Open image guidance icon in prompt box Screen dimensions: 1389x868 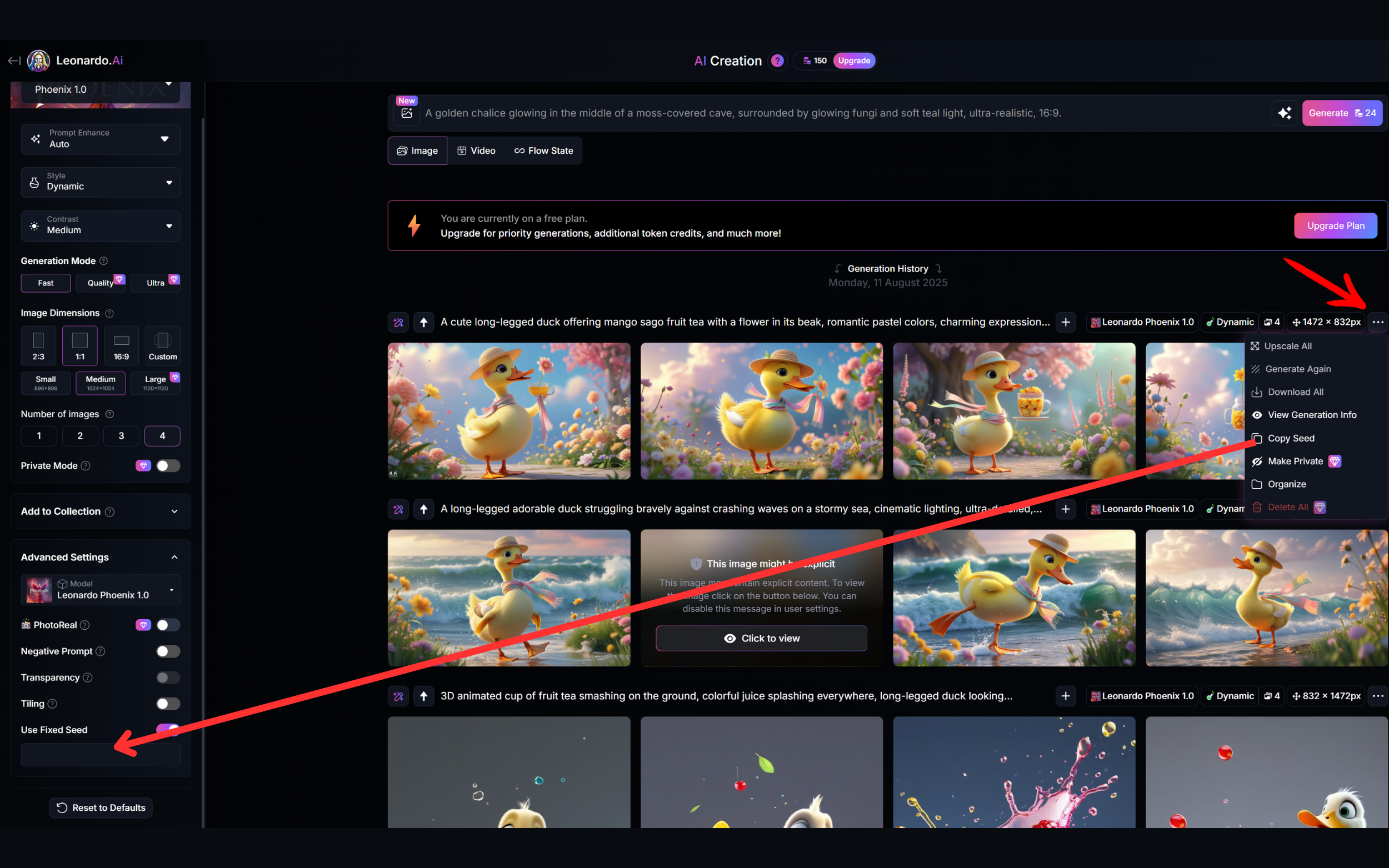pyautogui.click(x=407, y=113)
